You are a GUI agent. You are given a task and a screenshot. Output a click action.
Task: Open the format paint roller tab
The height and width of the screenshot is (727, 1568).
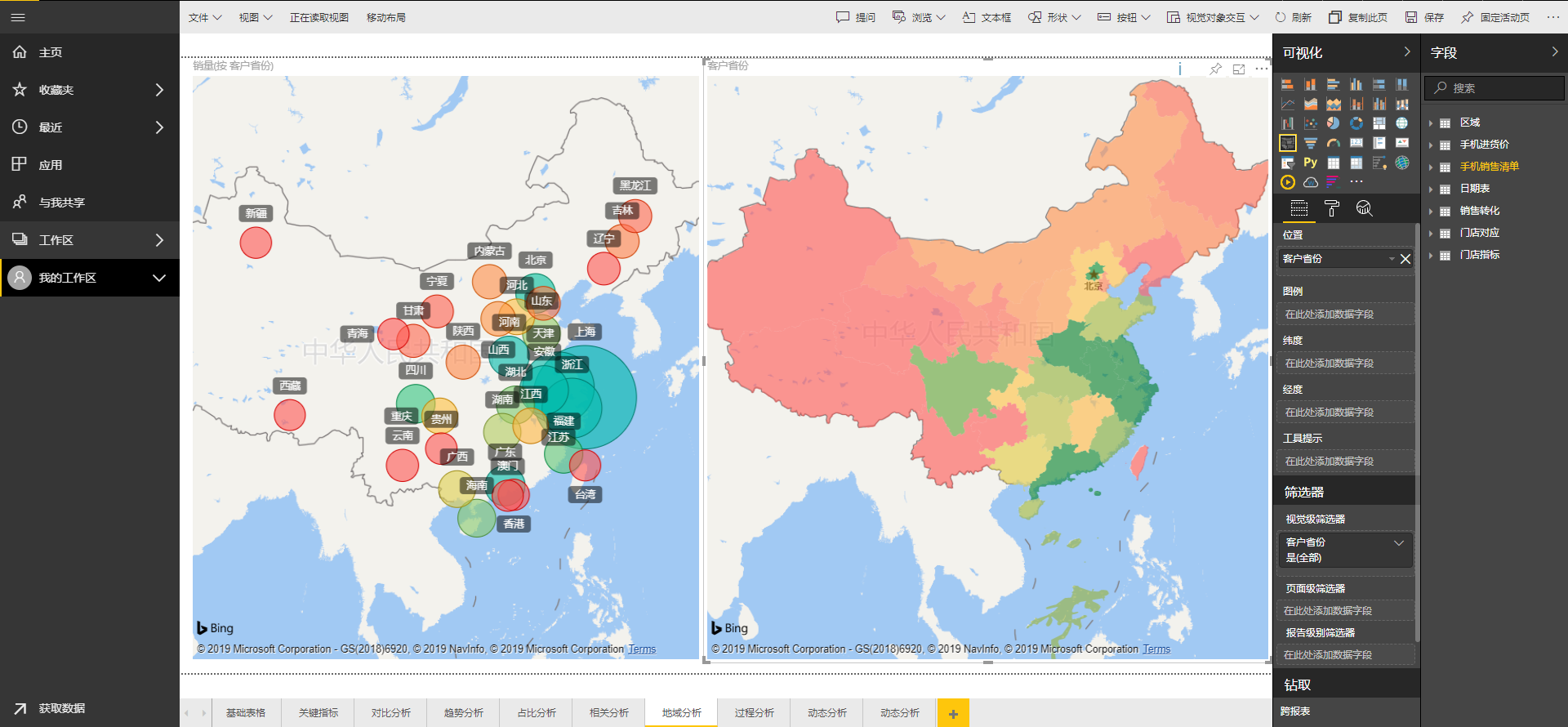click(1331, 209)
